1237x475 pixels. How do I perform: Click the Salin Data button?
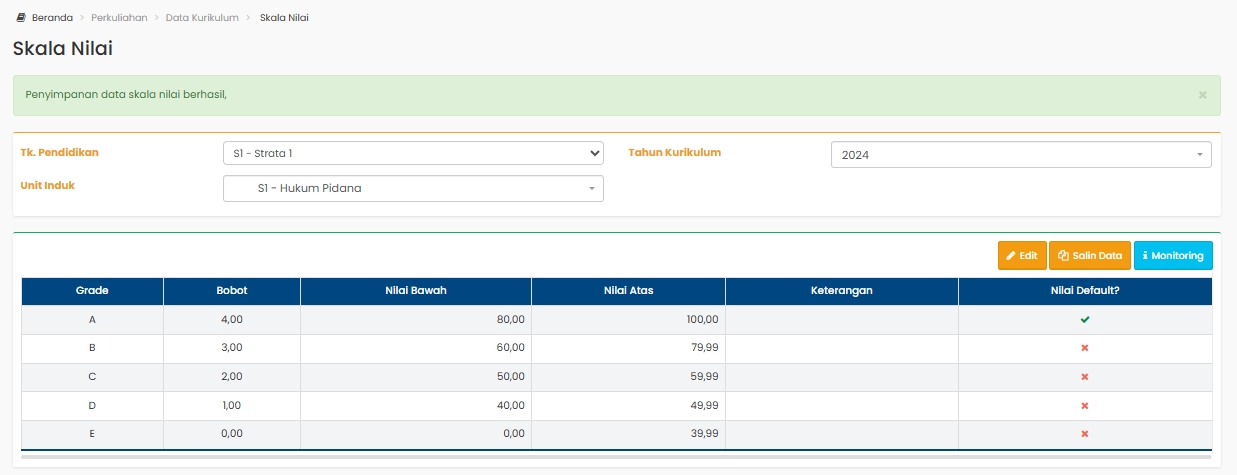pyautogui.click(x=1089, y=256)
